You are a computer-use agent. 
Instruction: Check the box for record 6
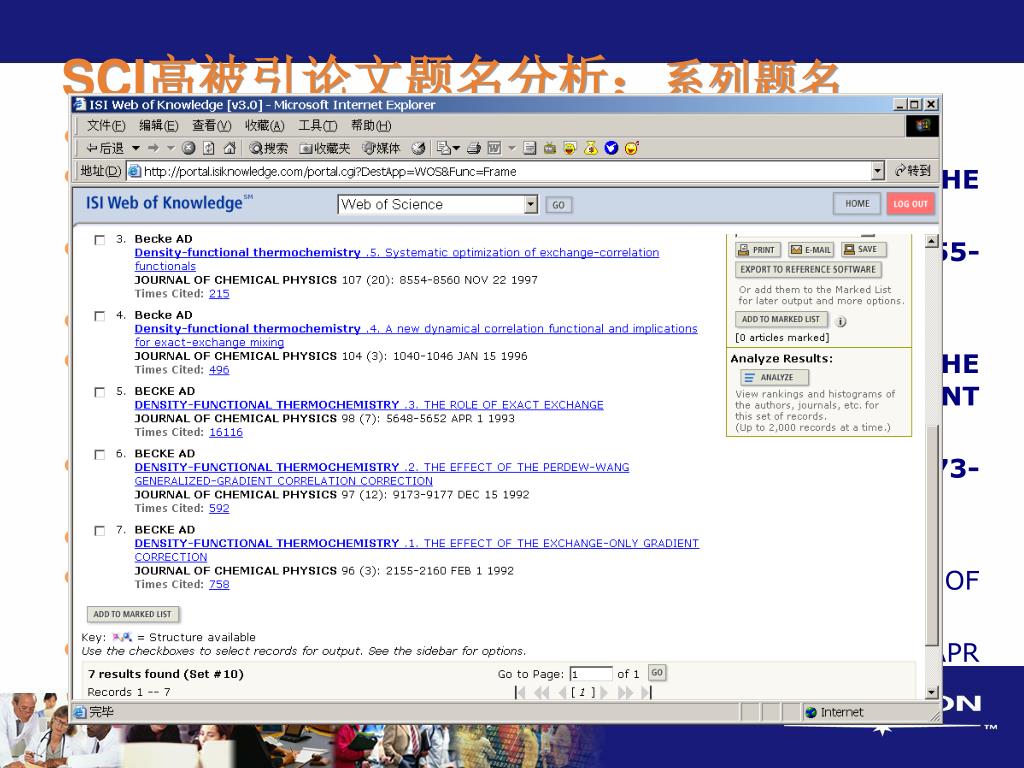point(99,455)
